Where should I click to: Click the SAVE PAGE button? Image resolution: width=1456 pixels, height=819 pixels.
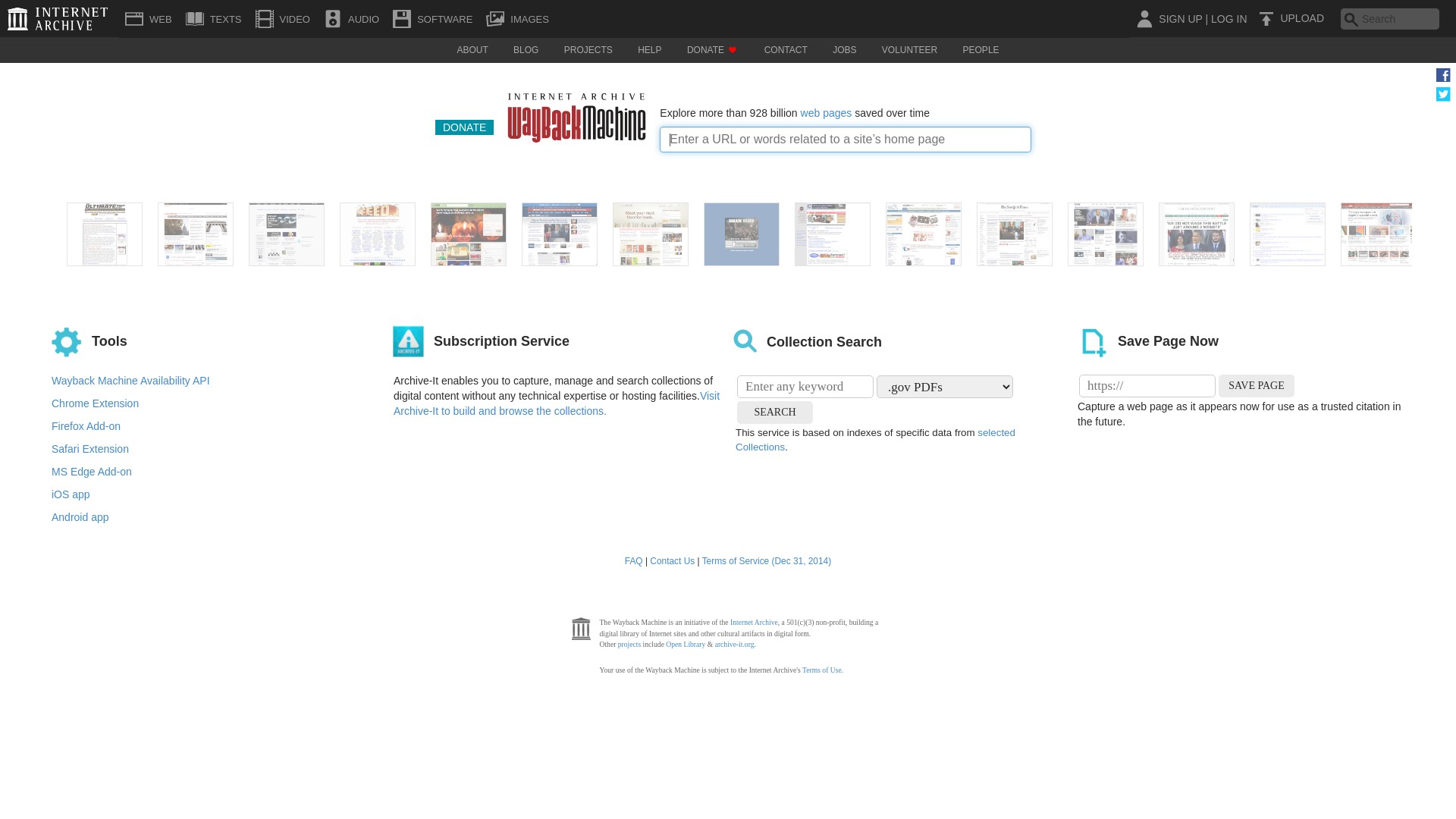[1256, 385]
